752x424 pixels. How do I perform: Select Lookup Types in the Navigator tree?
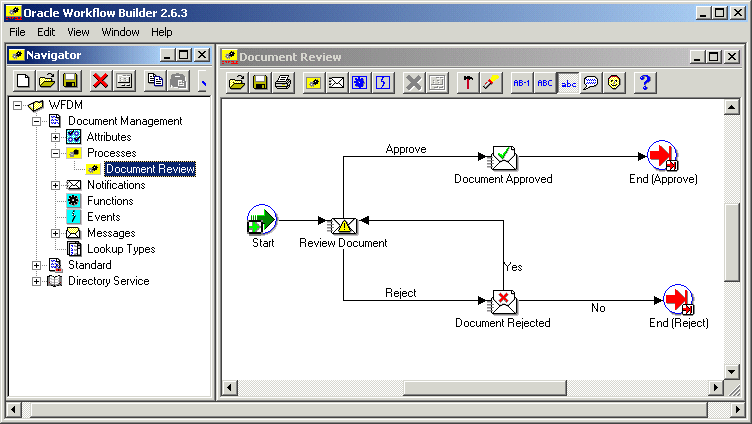pyautogui.click(x=120, y=249)
